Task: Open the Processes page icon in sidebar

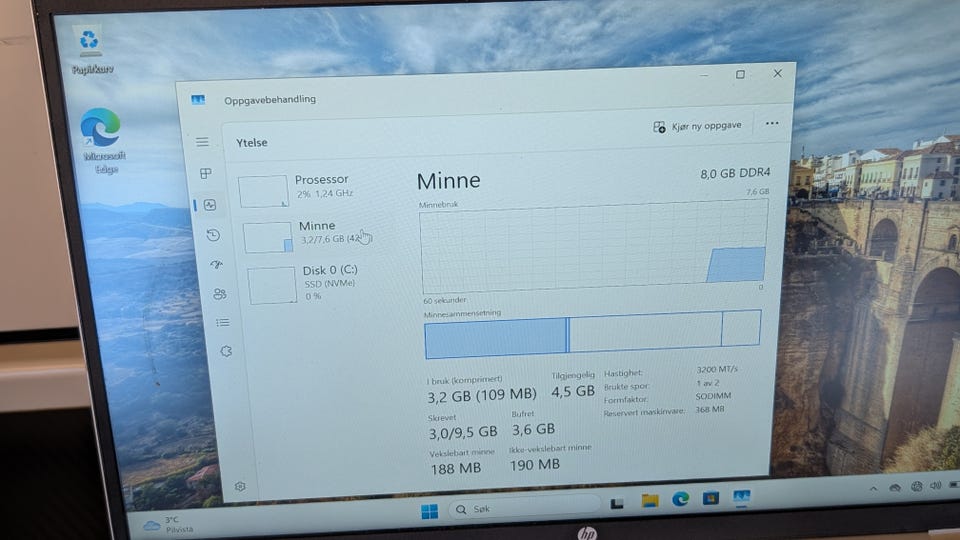Action: tap(206, 173)
